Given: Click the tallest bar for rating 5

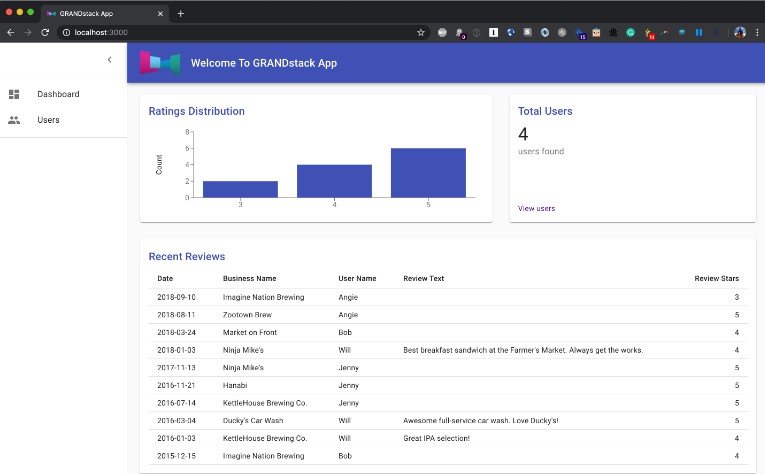Looking at the screenshot, I should [x=428, y=172].
